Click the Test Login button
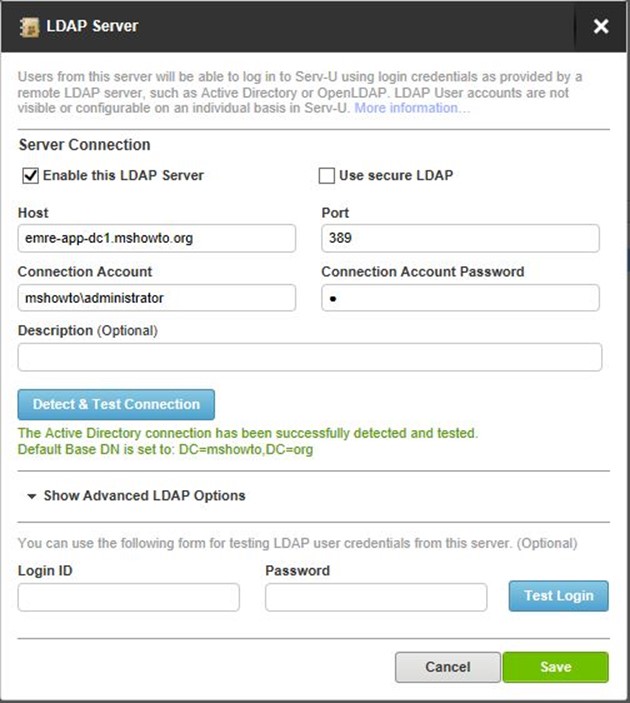Screen dimensions: 630x703 coord(559,596)
